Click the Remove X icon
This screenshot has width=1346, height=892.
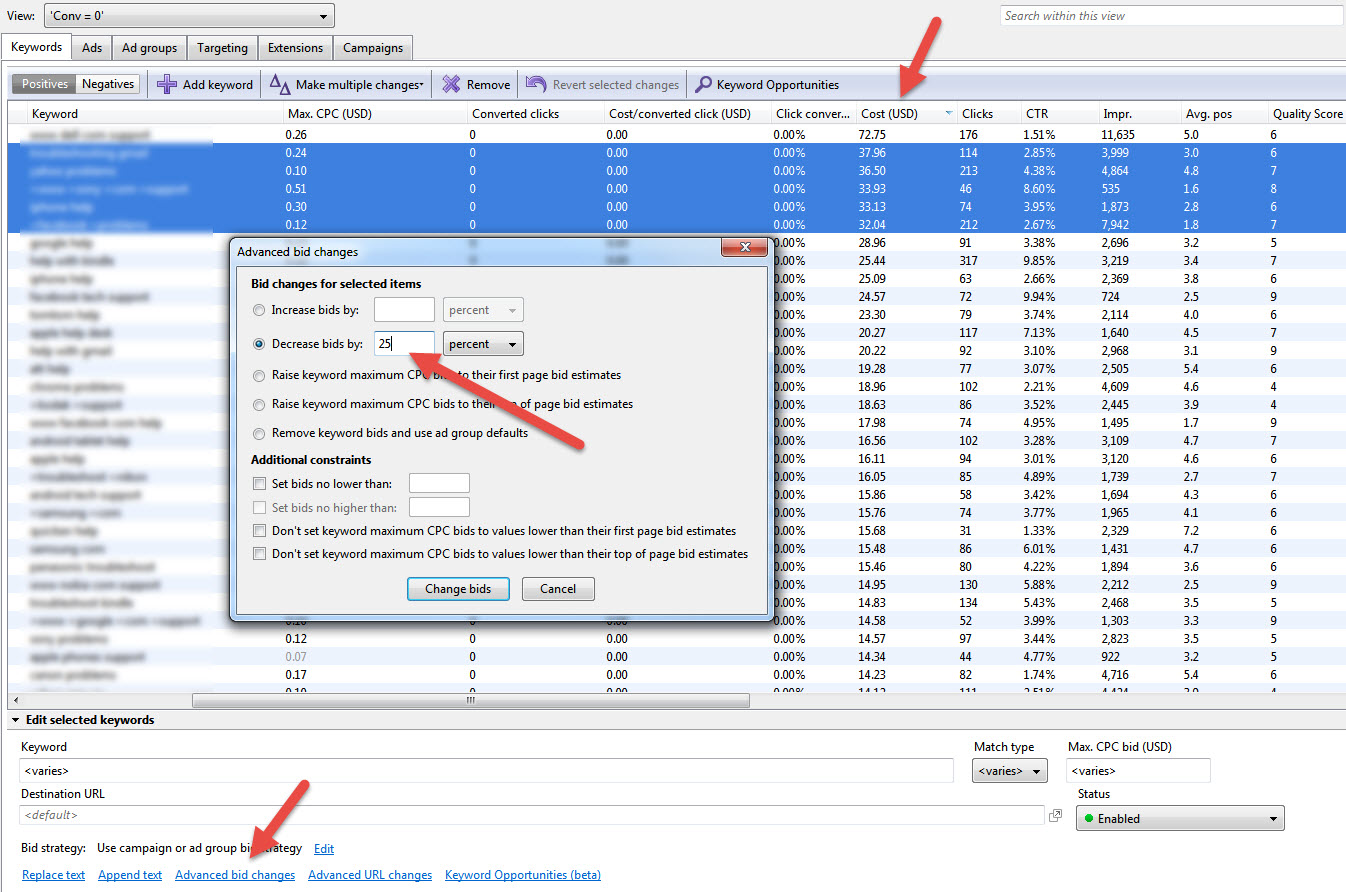tap(452, 85)
